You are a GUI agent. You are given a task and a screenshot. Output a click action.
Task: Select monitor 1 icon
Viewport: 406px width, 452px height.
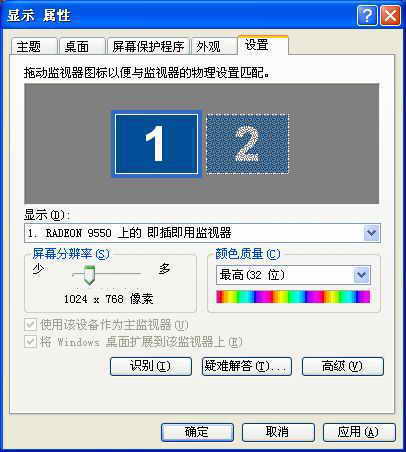point(156,144)
